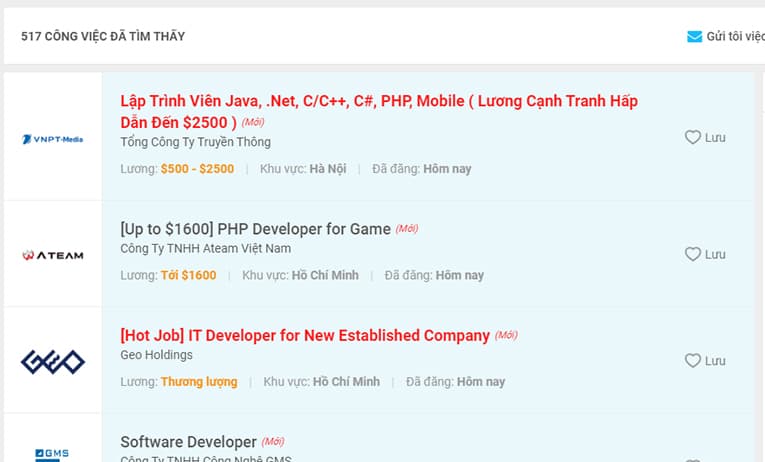Save the PHP Developer for Game job with heart
This screenshot has width=765, height=462.
click(x=692, y=254)
